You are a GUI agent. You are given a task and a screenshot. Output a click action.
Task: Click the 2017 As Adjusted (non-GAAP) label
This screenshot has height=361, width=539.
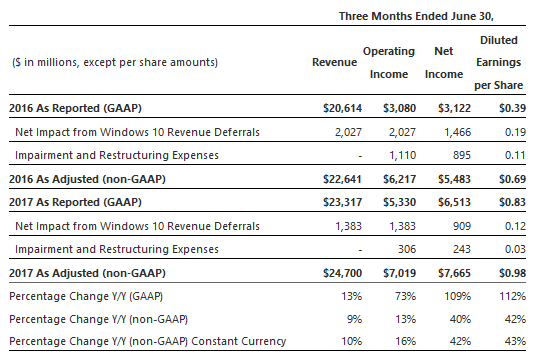click(x=87, y=273)
